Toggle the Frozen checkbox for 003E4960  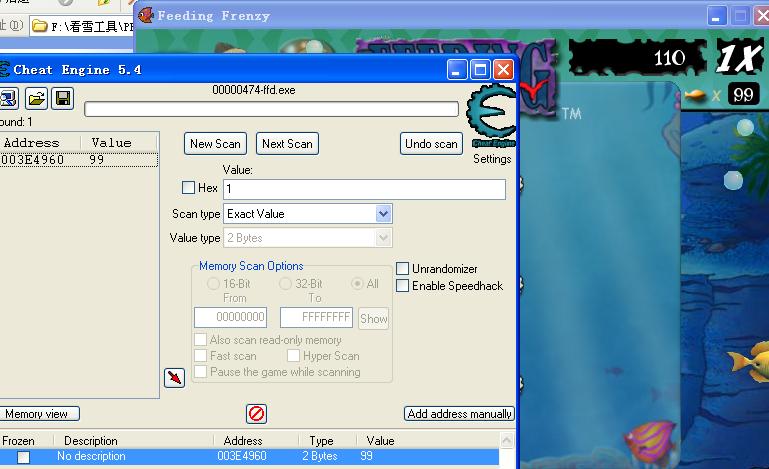(23, 457)
